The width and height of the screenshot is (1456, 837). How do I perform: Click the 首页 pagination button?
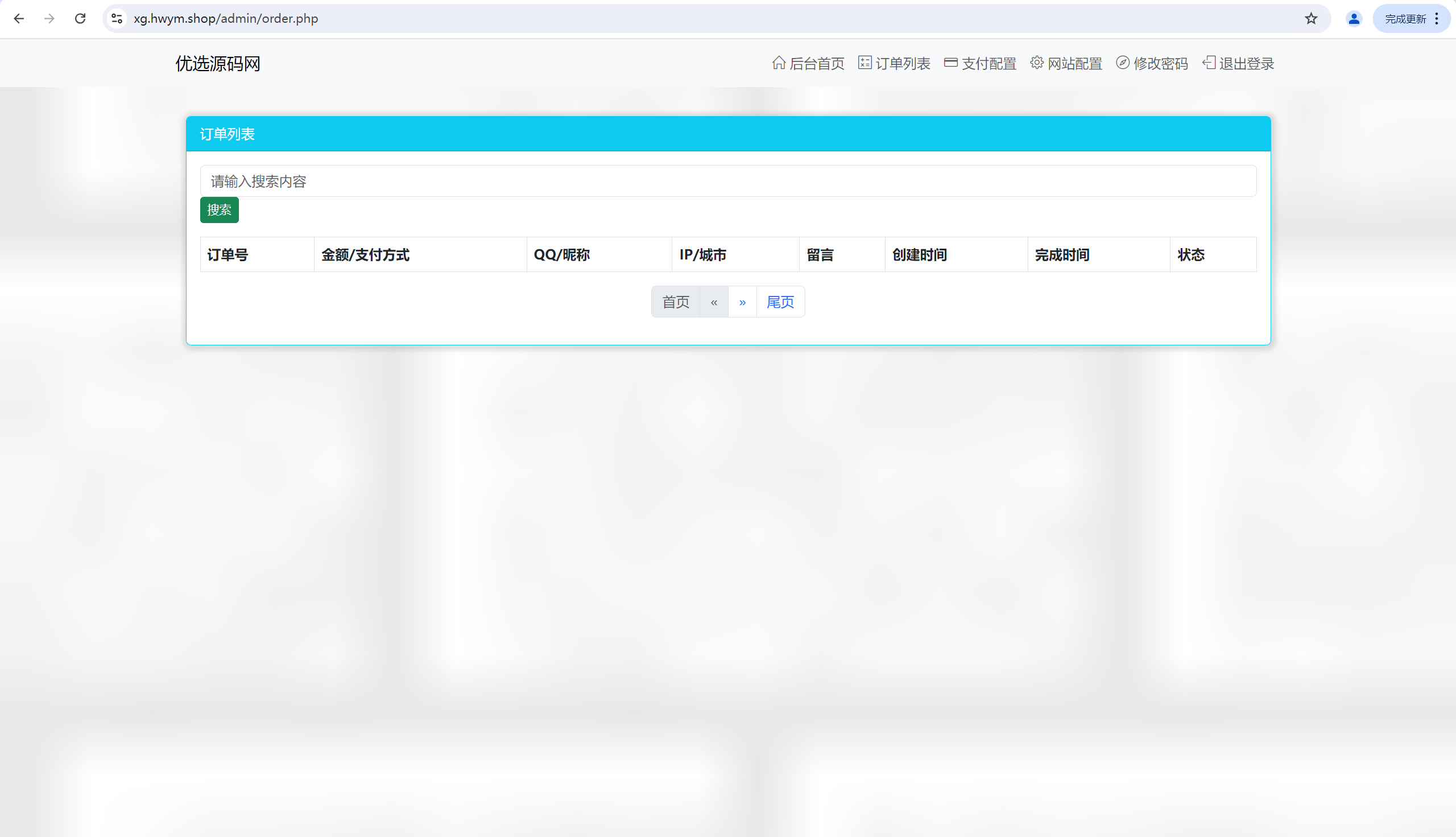[676, 302]
